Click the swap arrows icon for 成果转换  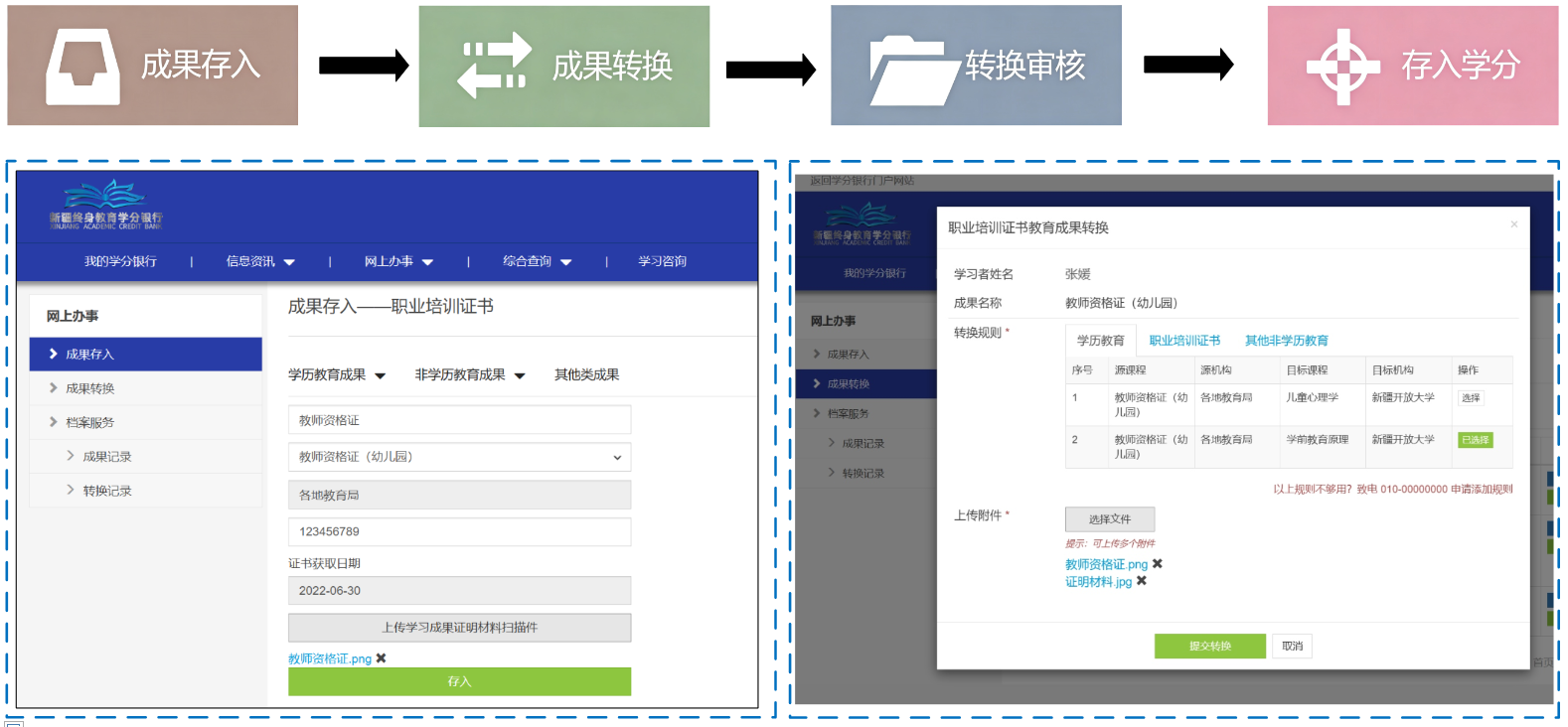click(493, 66)
